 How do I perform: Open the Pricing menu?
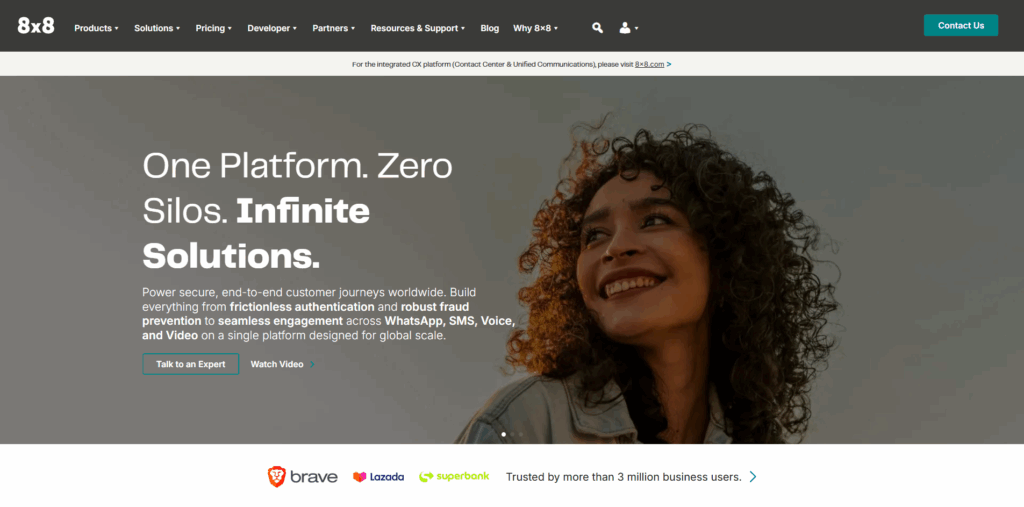click(x=213, y=28)
